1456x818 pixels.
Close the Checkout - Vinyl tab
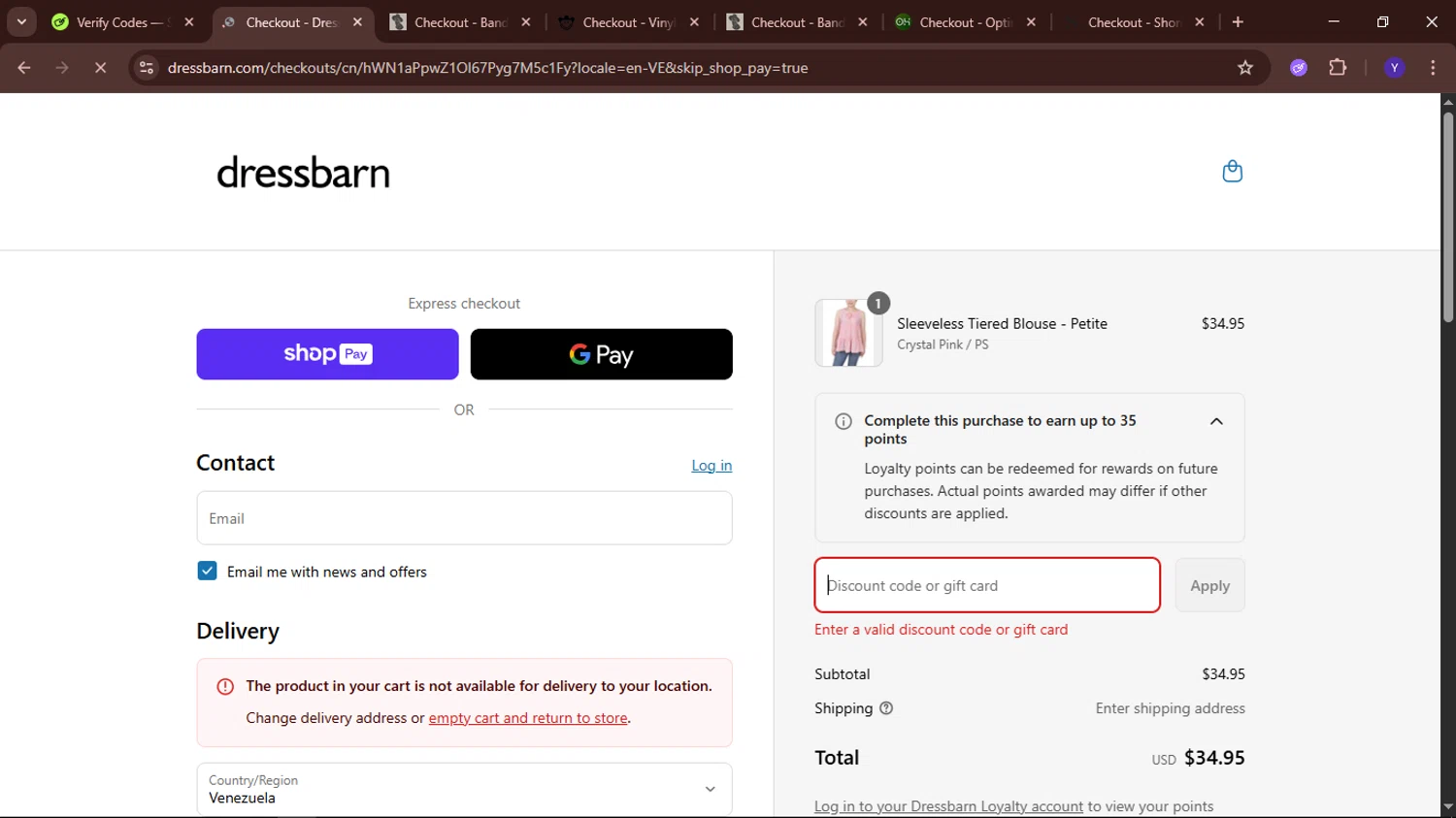coord(694,21)
